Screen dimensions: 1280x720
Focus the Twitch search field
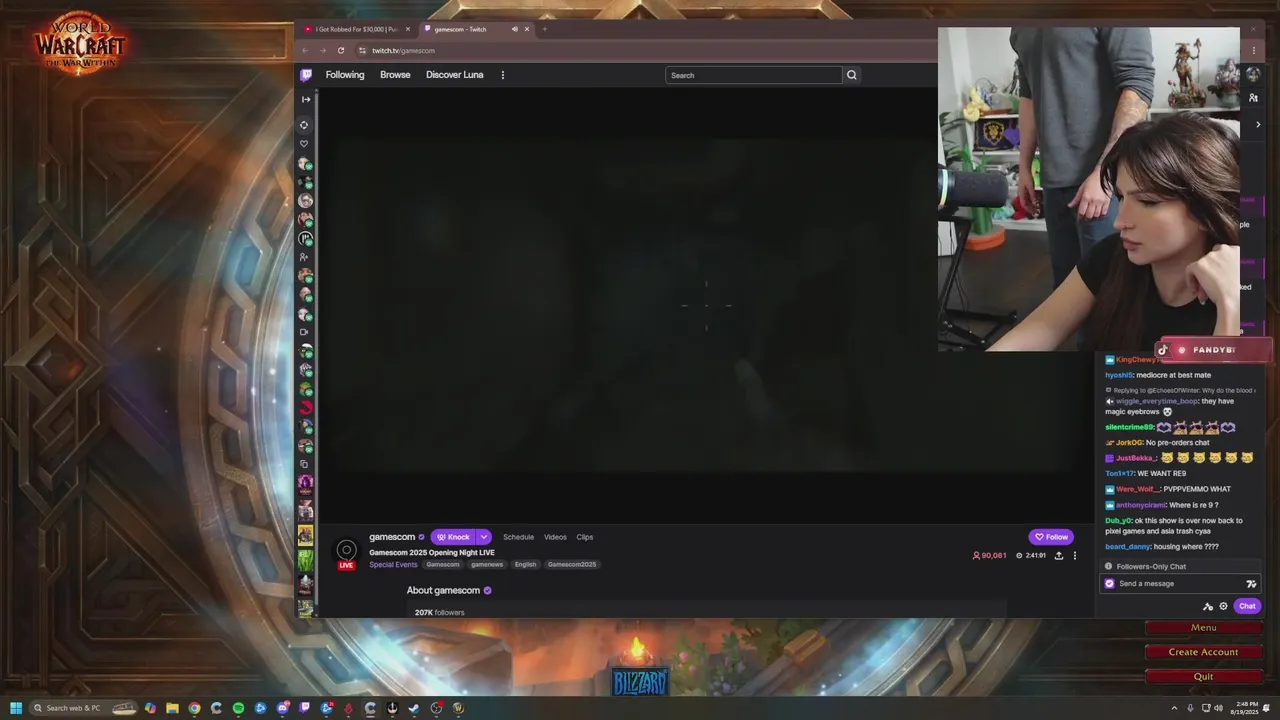[x=754, y=75]
